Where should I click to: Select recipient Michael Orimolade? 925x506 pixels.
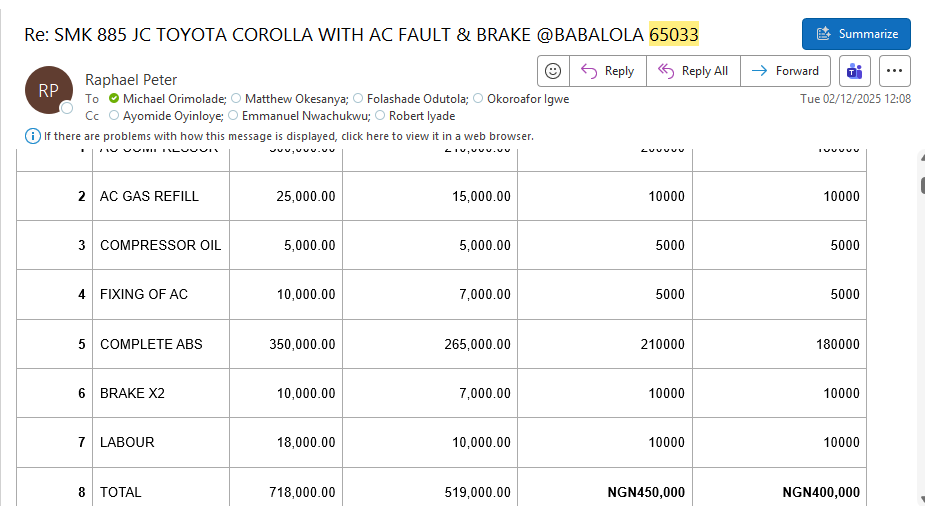(x=174, y=98)
